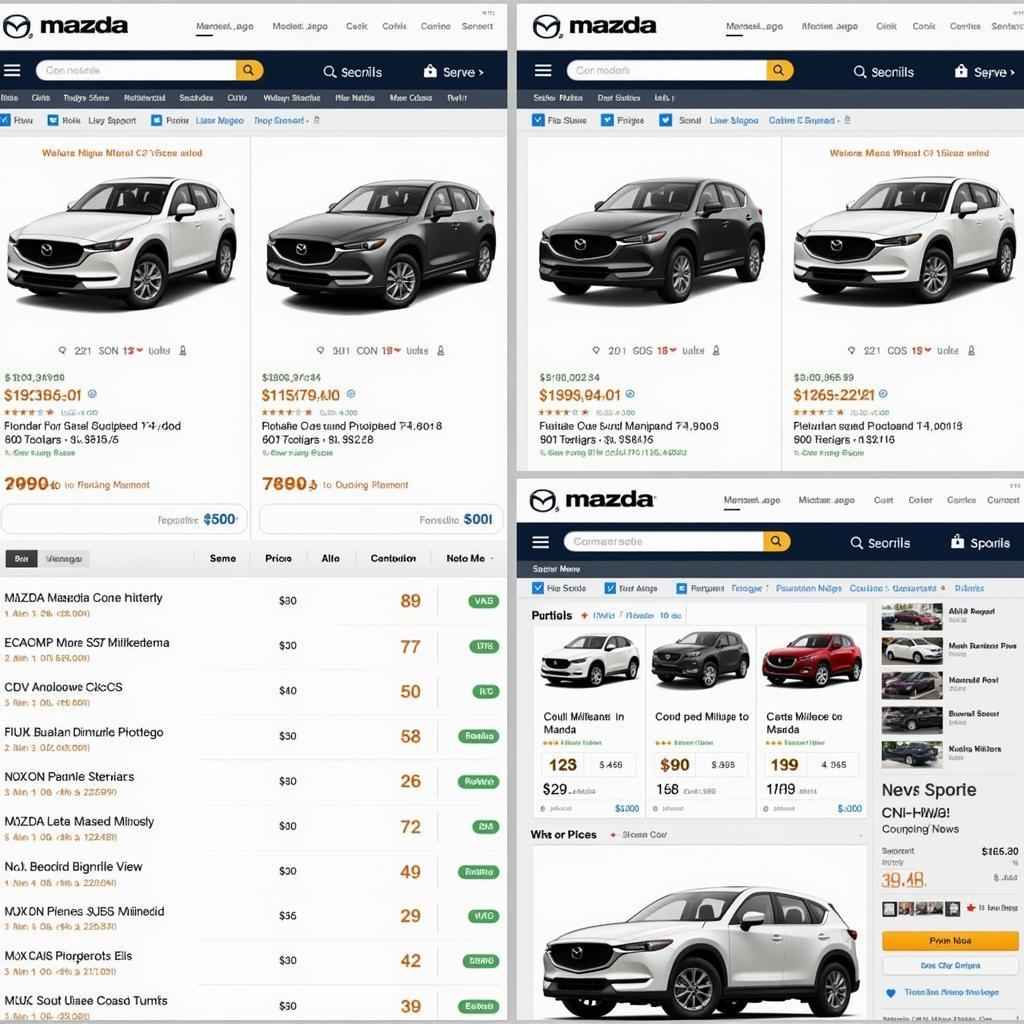Select the Prioe column header
Image resolution: width=1024 pixels, height=1024 pixels.
pos(278,558)
